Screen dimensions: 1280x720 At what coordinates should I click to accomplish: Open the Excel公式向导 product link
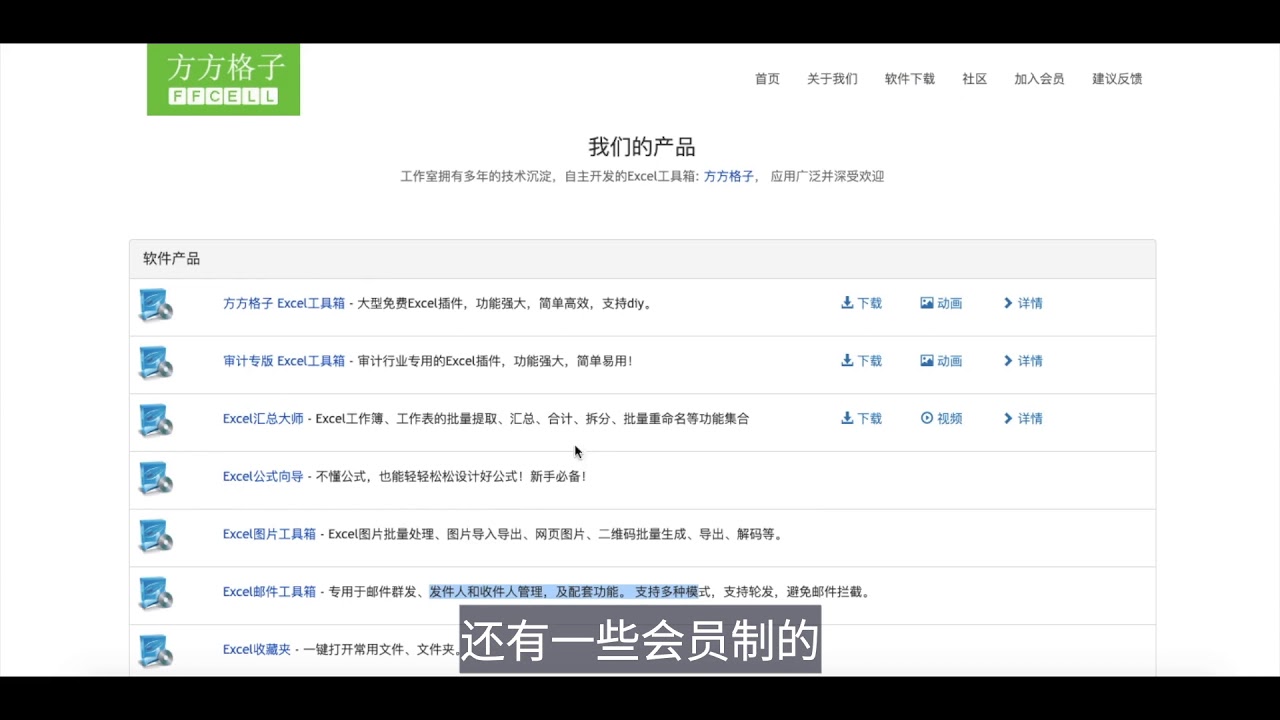coord(263,476)
